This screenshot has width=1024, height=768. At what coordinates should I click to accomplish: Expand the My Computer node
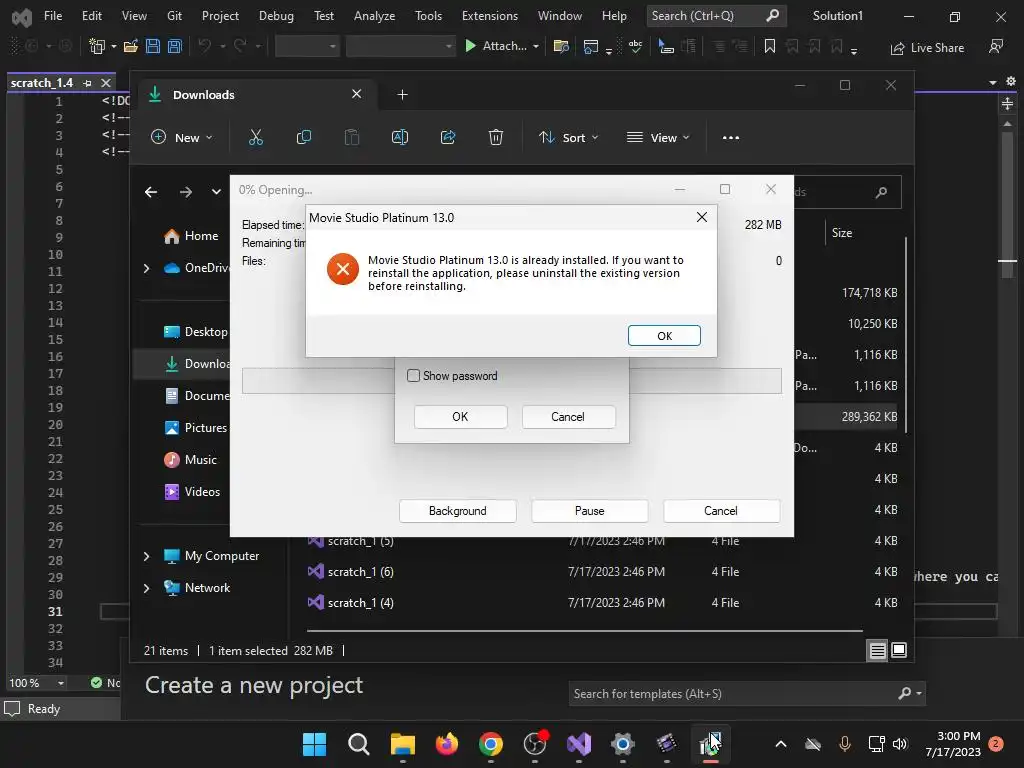tap(147, 556)
